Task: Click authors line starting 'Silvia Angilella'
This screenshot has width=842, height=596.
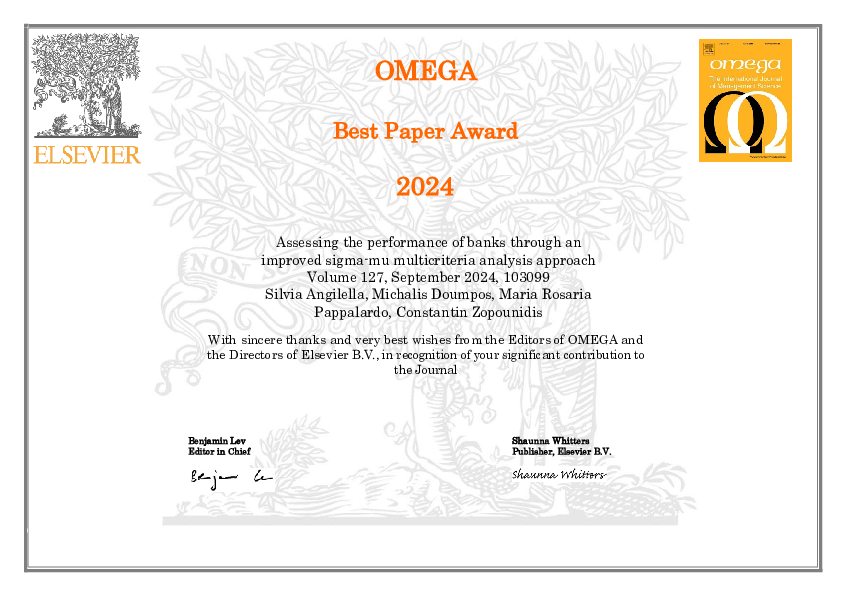Action: 428,295
